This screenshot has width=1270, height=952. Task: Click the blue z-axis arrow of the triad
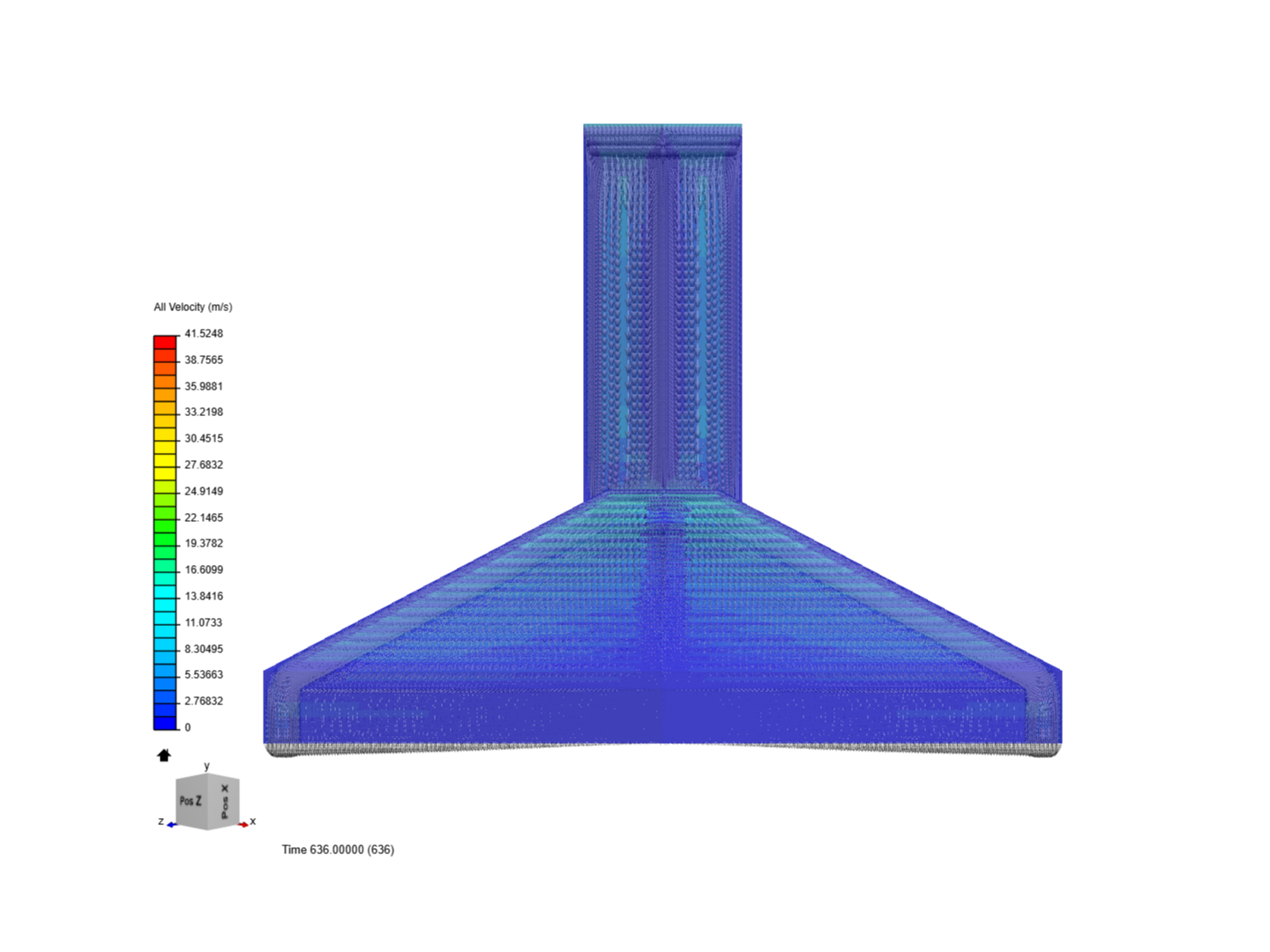(x=172, y=824)
